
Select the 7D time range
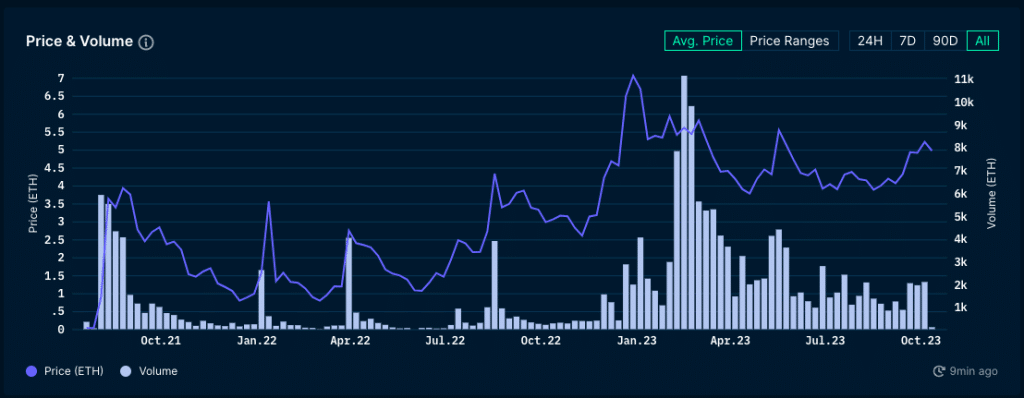[x=908, y=41]
